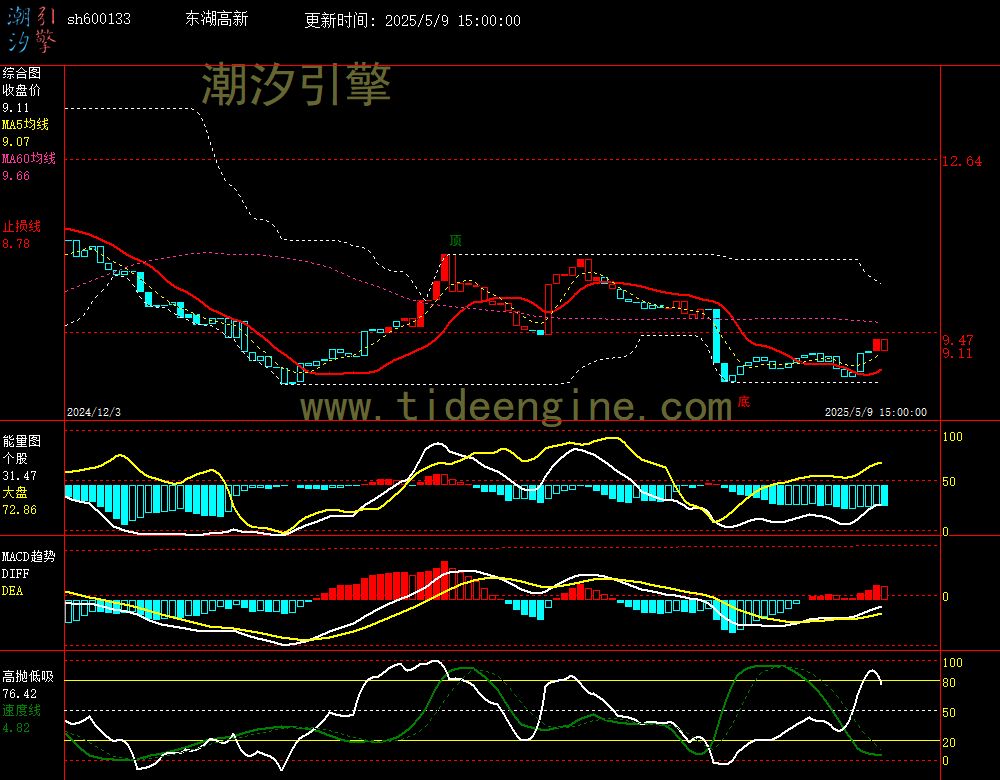Select the 高抛低吸 panel label
This screenshot has height=780, width=1000.
coord(28,677)
